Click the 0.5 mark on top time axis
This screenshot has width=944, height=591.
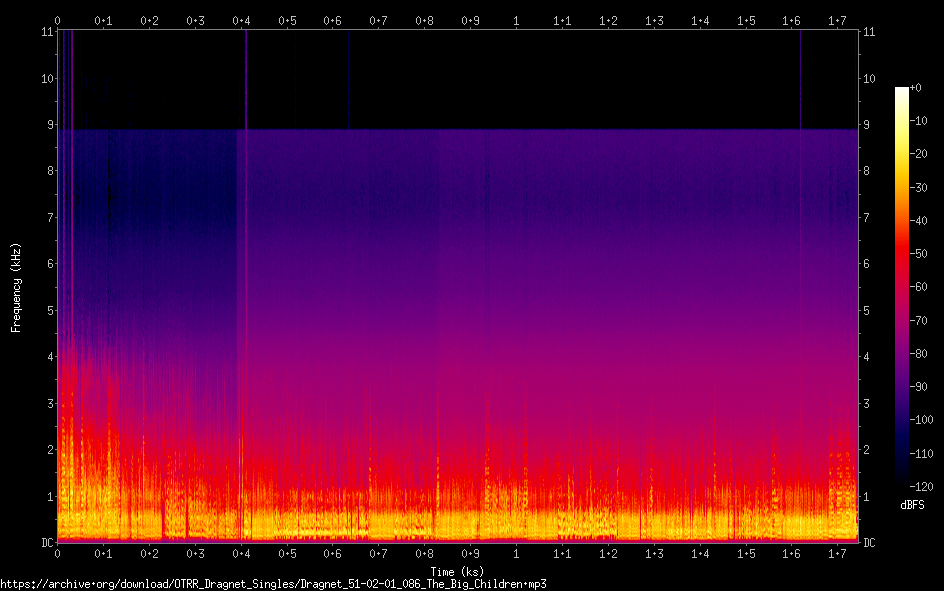(x=287, y=20)
